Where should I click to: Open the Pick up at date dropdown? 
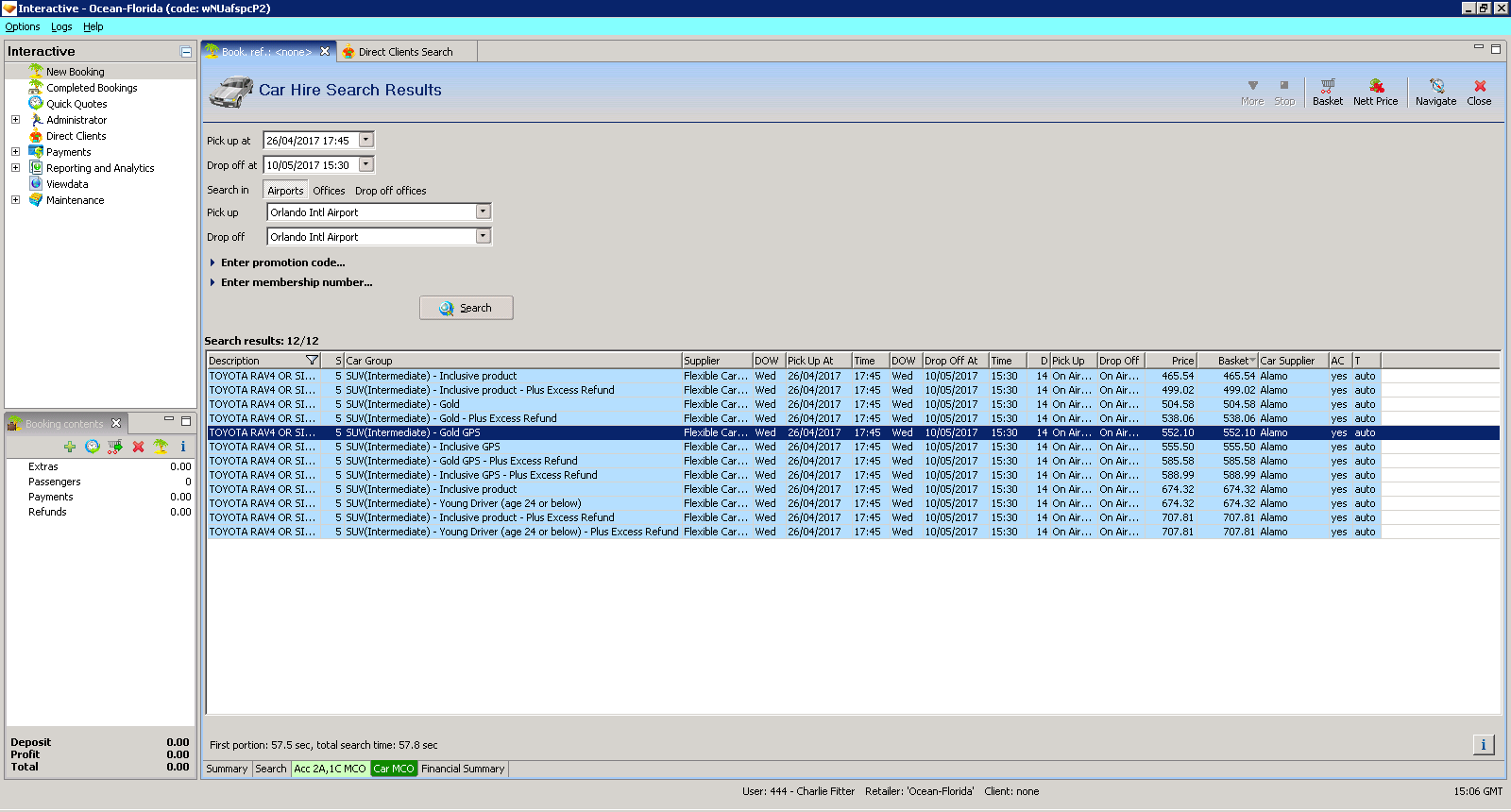click(366, 140)
